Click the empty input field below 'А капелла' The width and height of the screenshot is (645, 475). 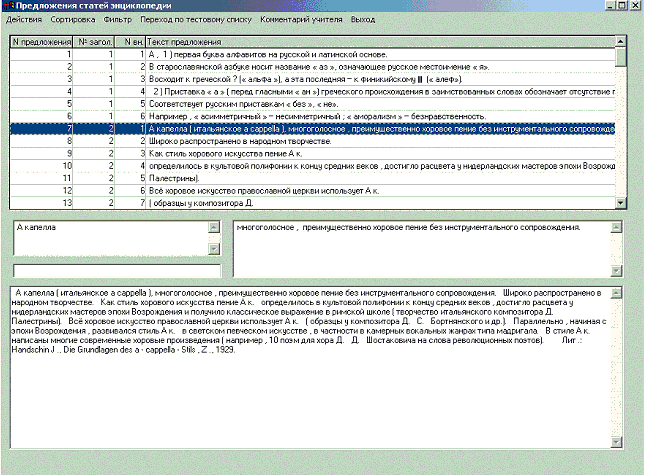click(x=115, y=270)
